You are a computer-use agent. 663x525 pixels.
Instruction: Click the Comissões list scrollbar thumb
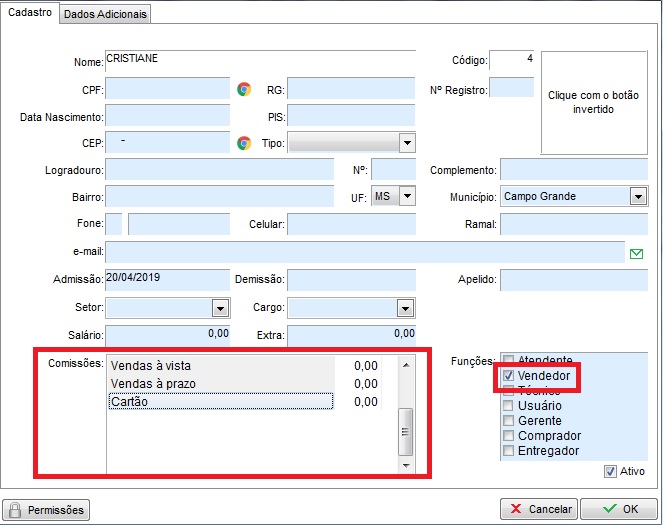406,431
